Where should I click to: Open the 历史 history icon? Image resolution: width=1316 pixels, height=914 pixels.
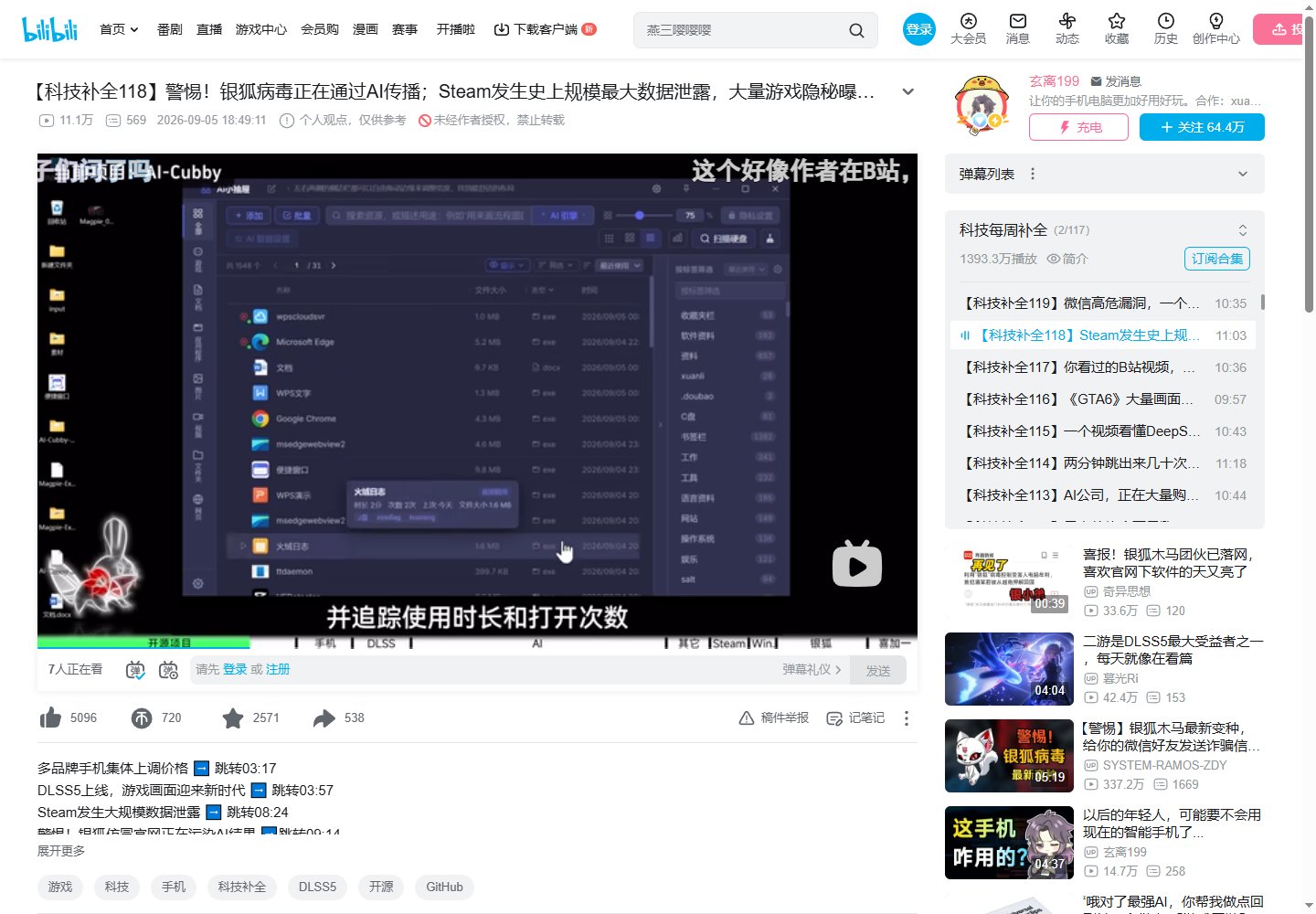pyautogui.click(x=1166, y=29)
